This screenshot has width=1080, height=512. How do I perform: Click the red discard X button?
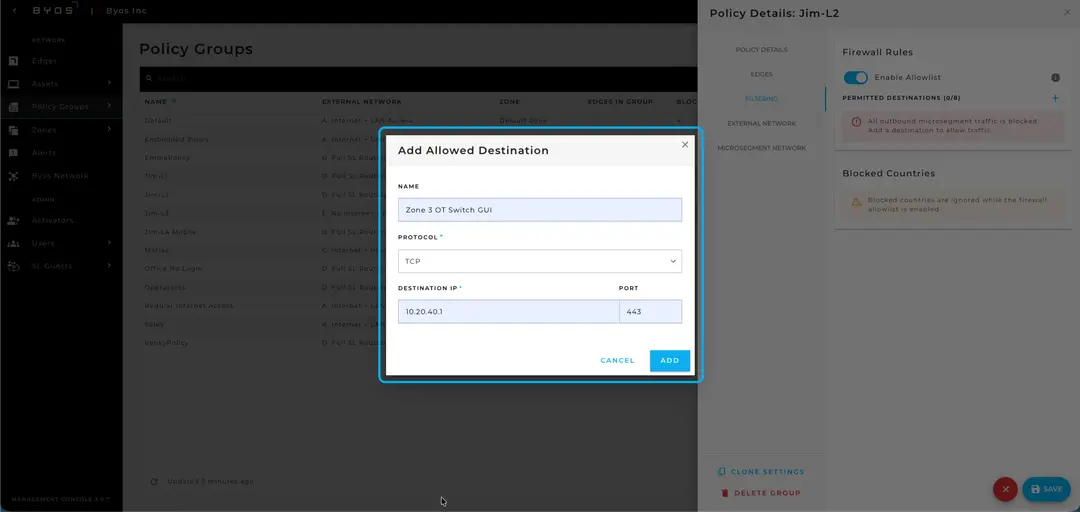click(x=1005, y=489)
